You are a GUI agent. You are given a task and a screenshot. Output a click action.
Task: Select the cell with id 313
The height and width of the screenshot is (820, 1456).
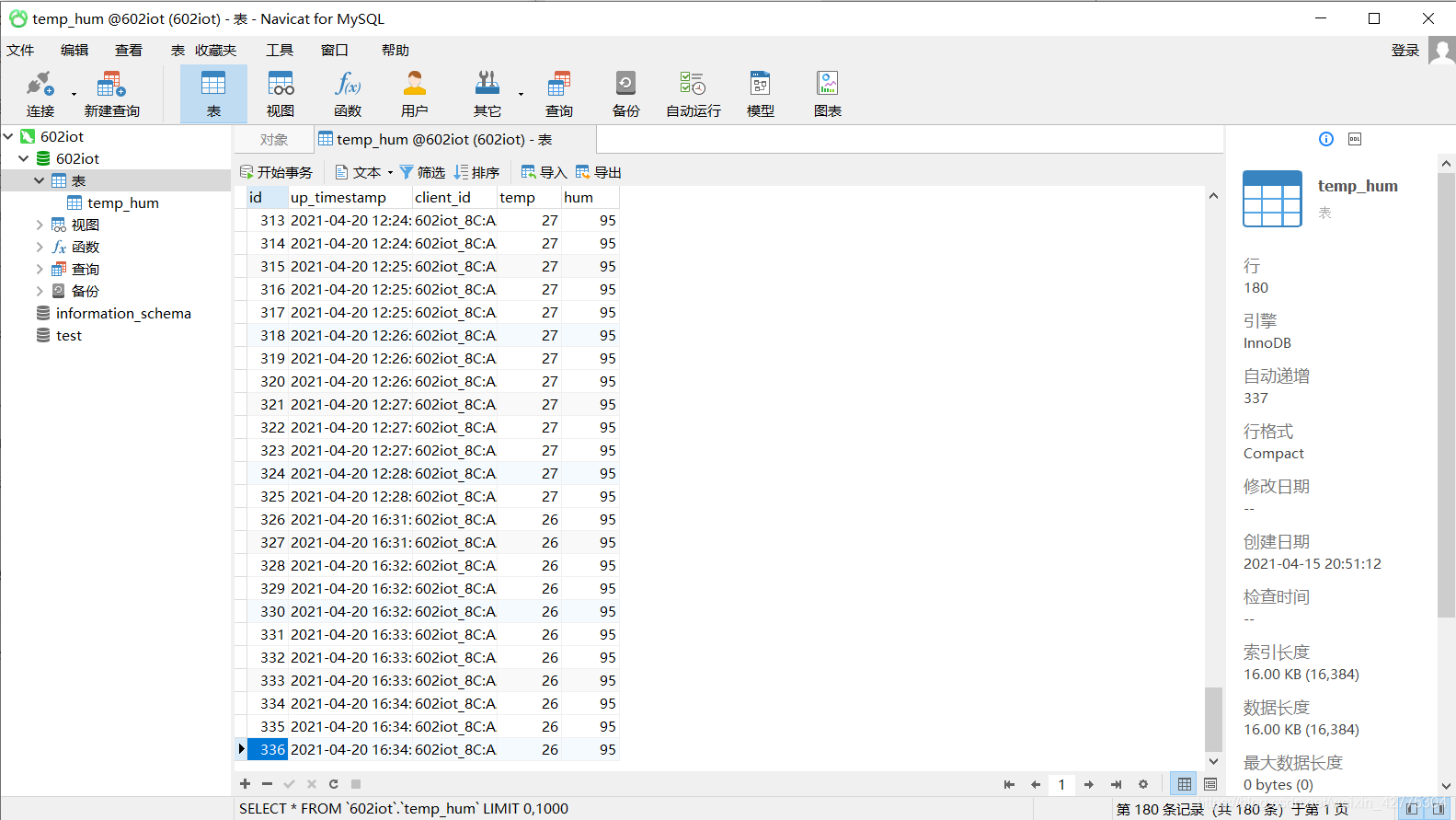(x=268, y=220)
